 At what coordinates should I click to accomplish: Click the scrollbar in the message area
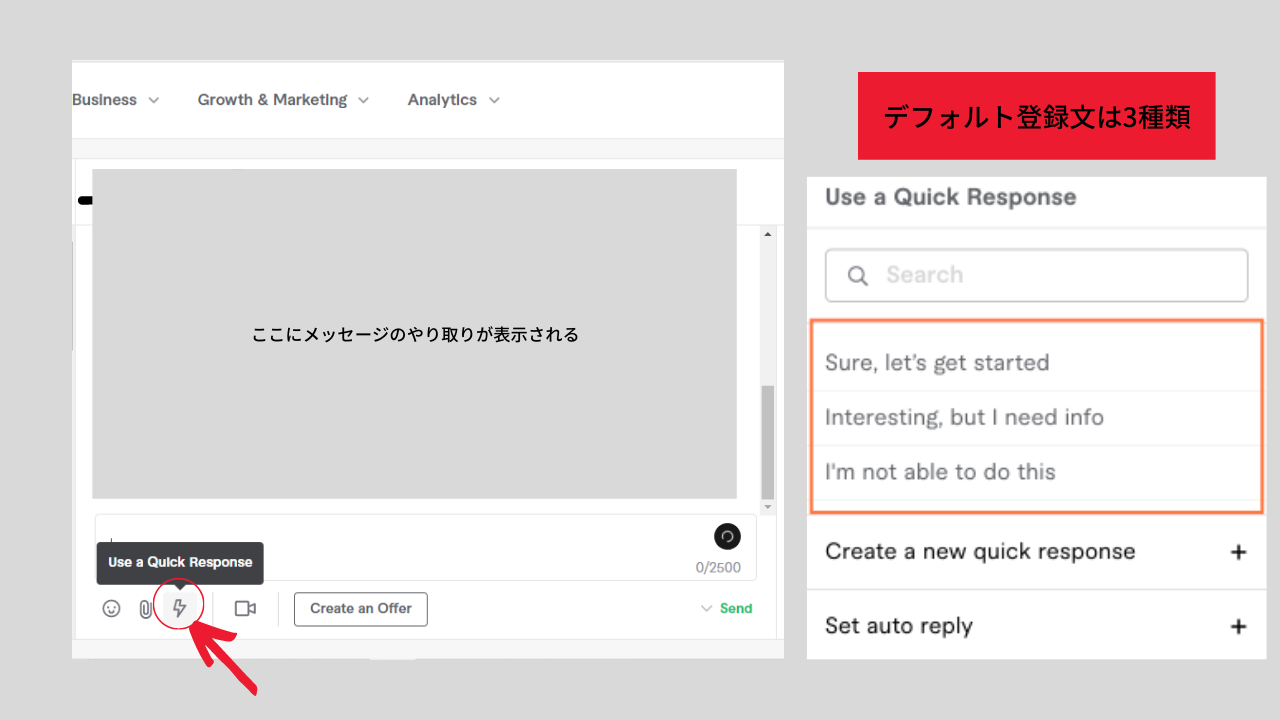pos(768,440)
